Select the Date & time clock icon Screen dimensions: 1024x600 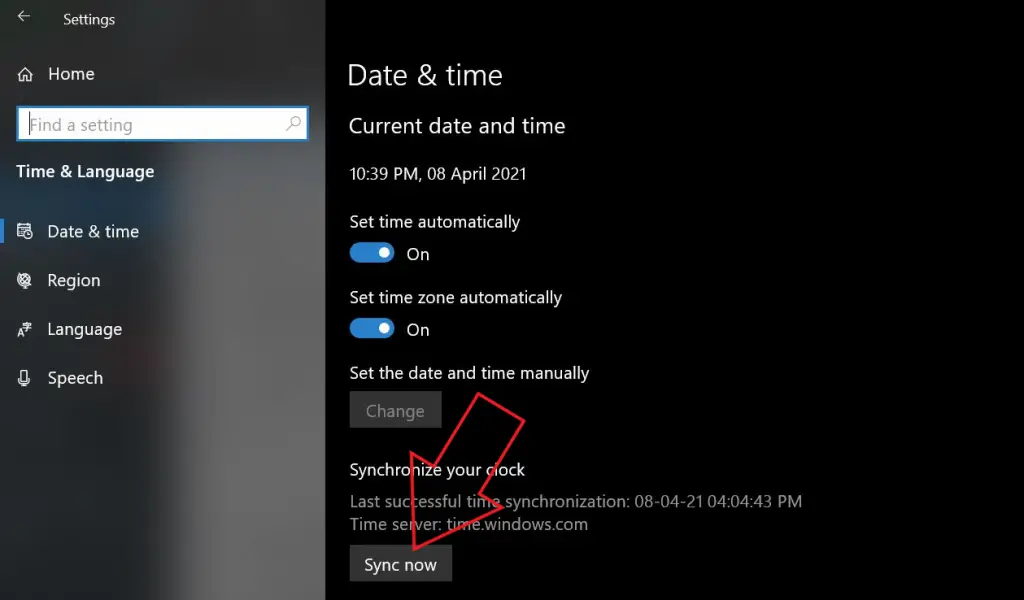(x=25, y=231)
